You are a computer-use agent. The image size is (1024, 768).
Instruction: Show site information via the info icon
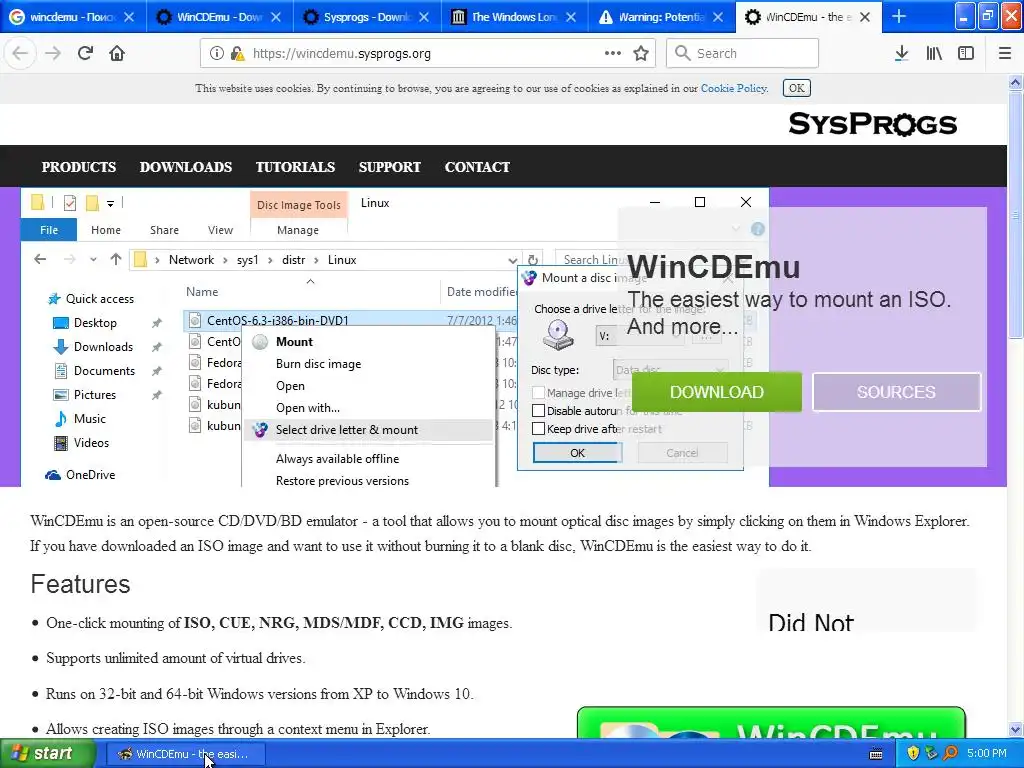click(x=216, y=54)
